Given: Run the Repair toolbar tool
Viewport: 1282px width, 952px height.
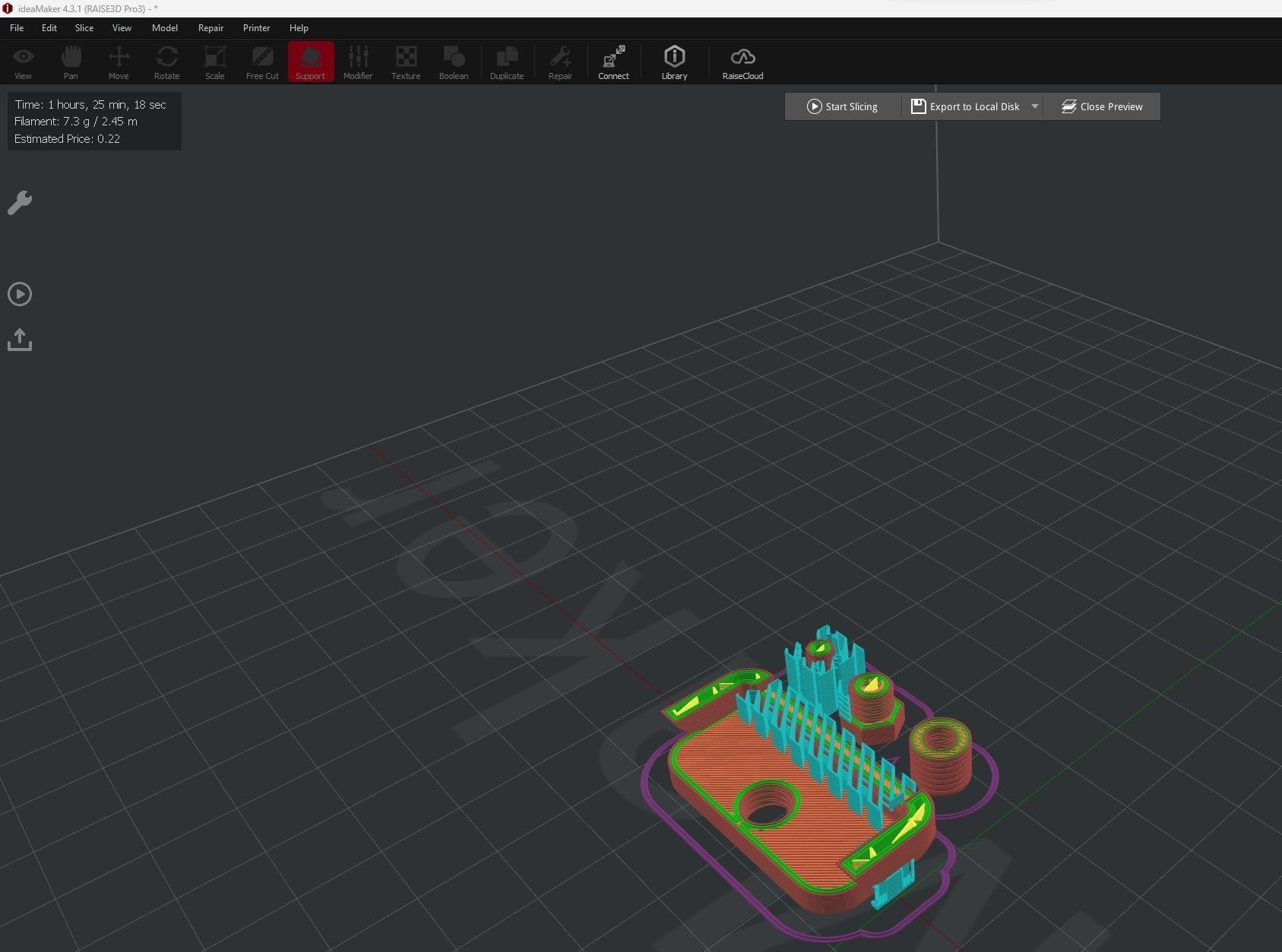Looking at the screenshot, I should click(x=560, y=62).
